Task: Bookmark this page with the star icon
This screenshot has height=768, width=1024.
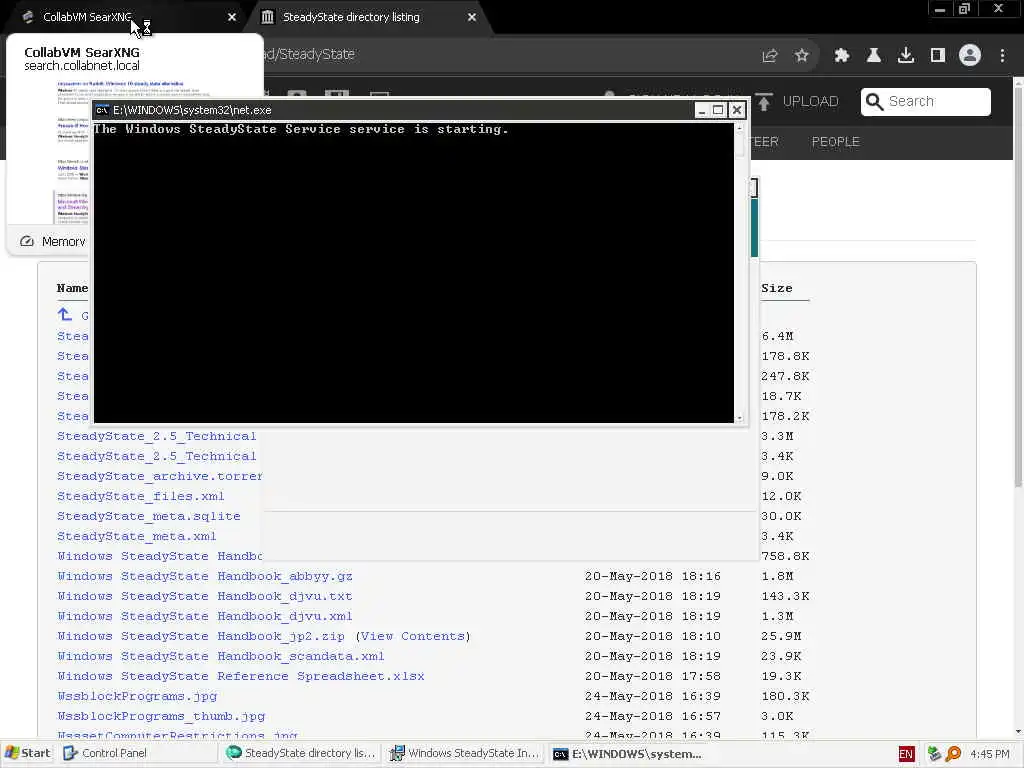Action: 802,56
